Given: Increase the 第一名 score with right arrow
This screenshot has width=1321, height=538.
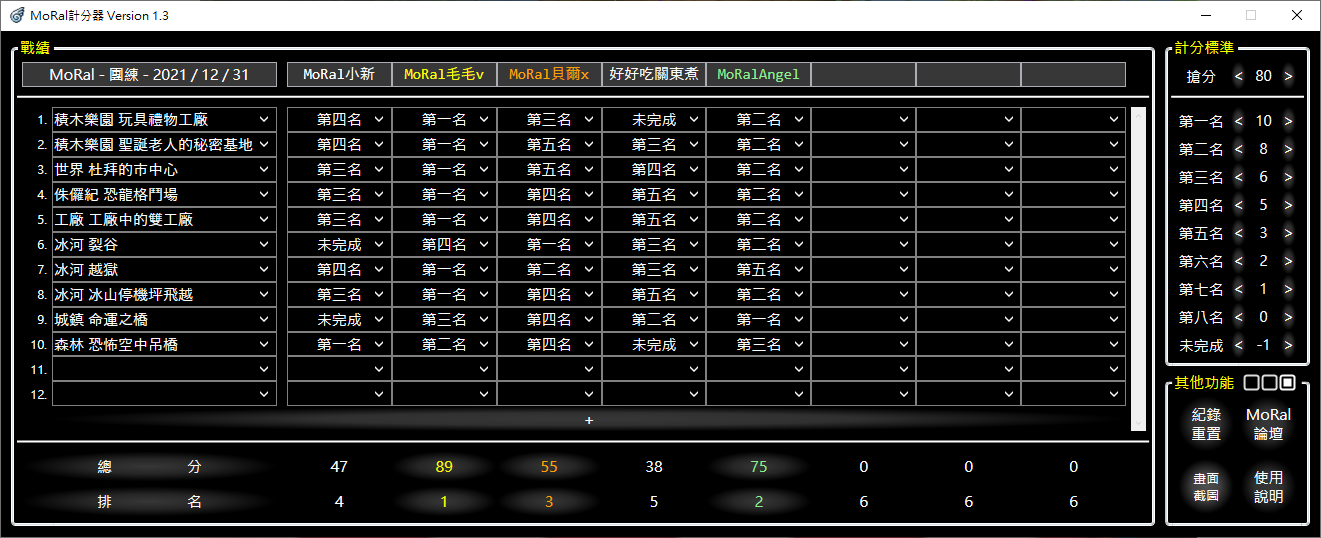Looking at the screenshot, I should point(1288,121).
